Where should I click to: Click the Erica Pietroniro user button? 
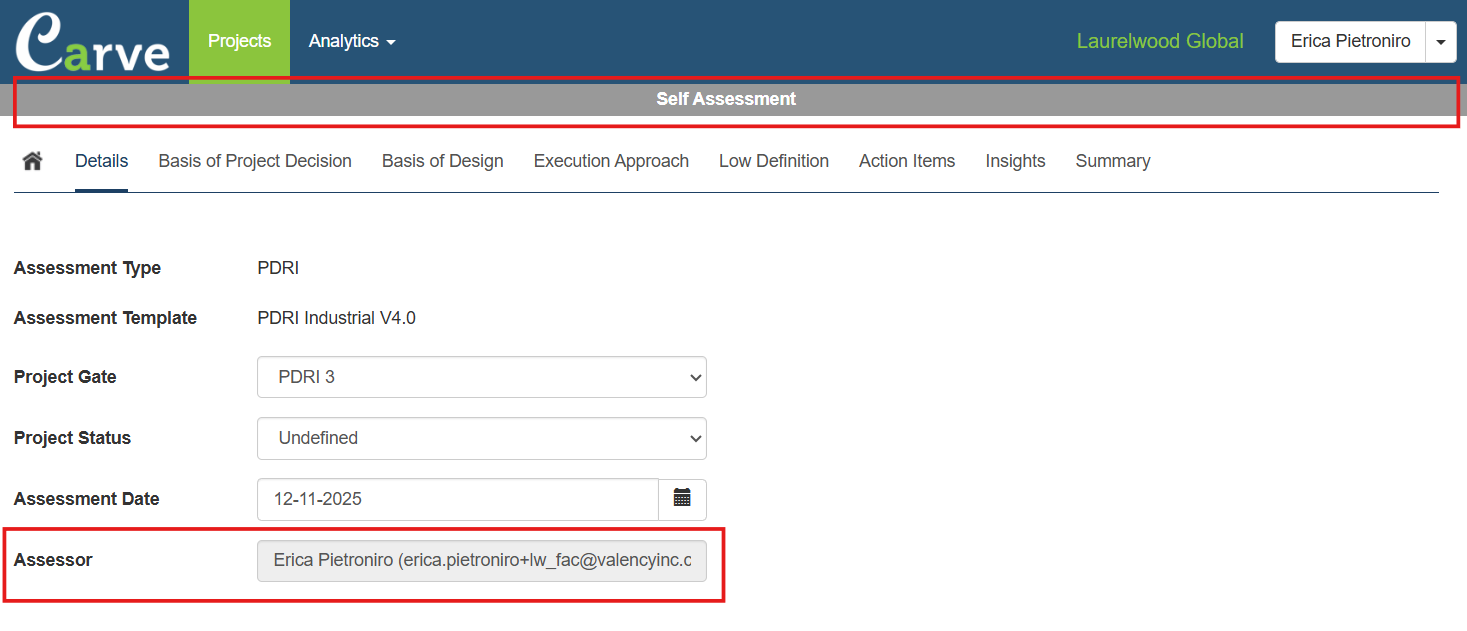1350,42
